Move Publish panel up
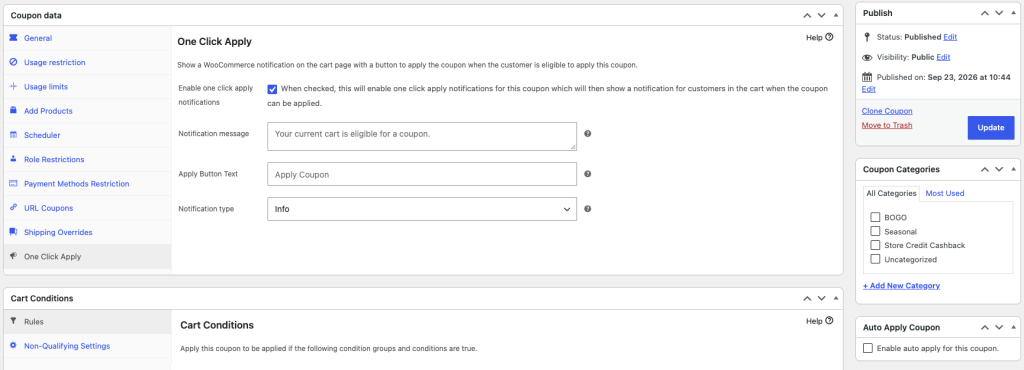The image size is (1024, 370). coord(984,13)
